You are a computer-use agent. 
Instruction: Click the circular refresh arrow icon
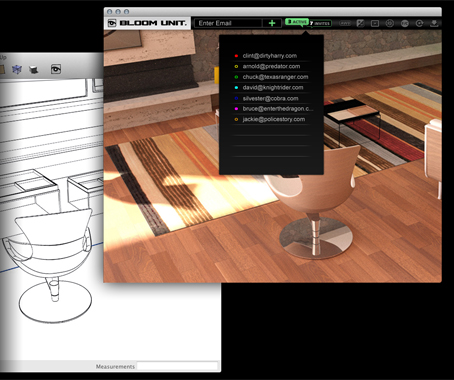coord(419,23)
